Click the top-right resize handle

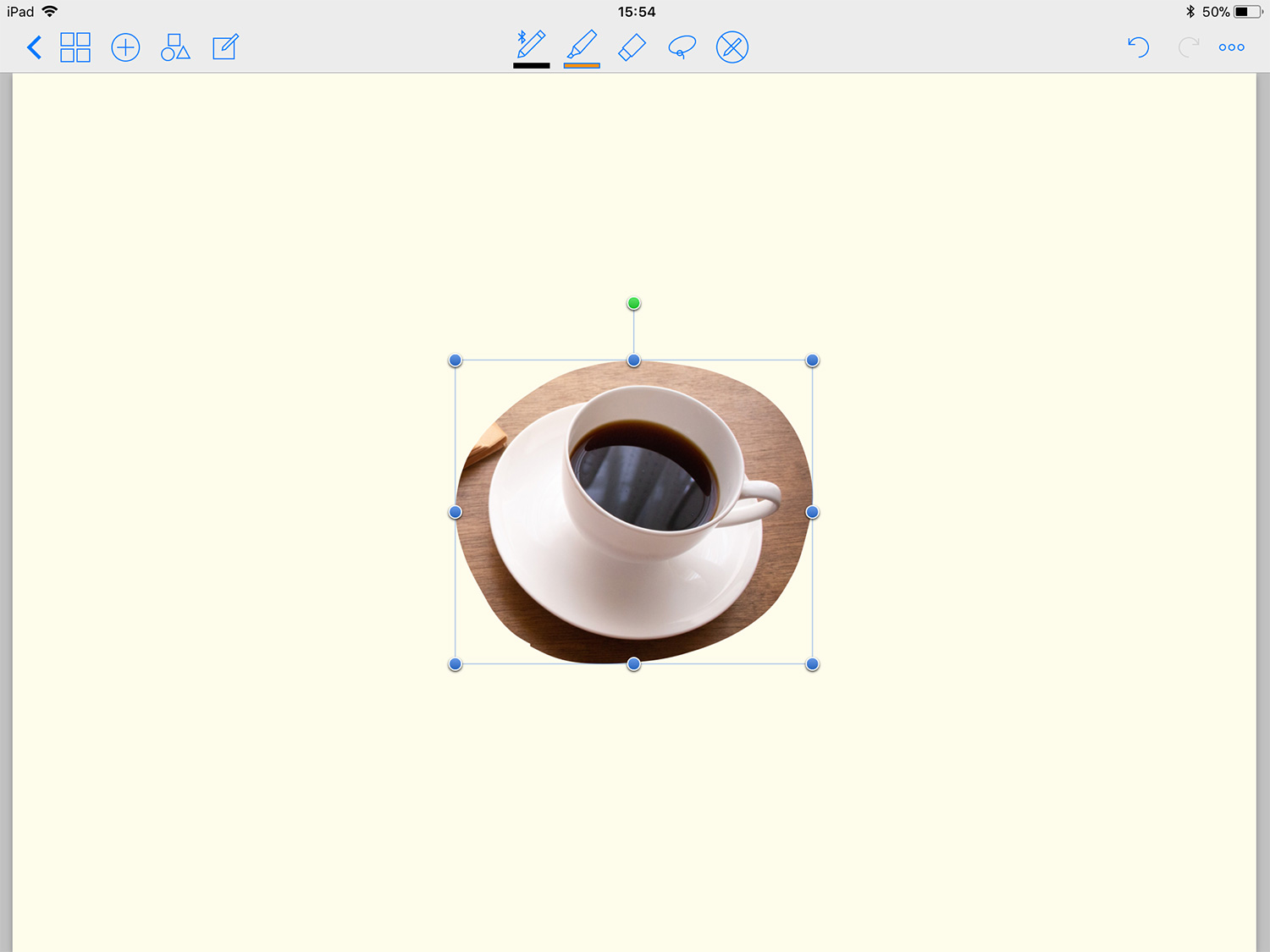coord(813,360)
